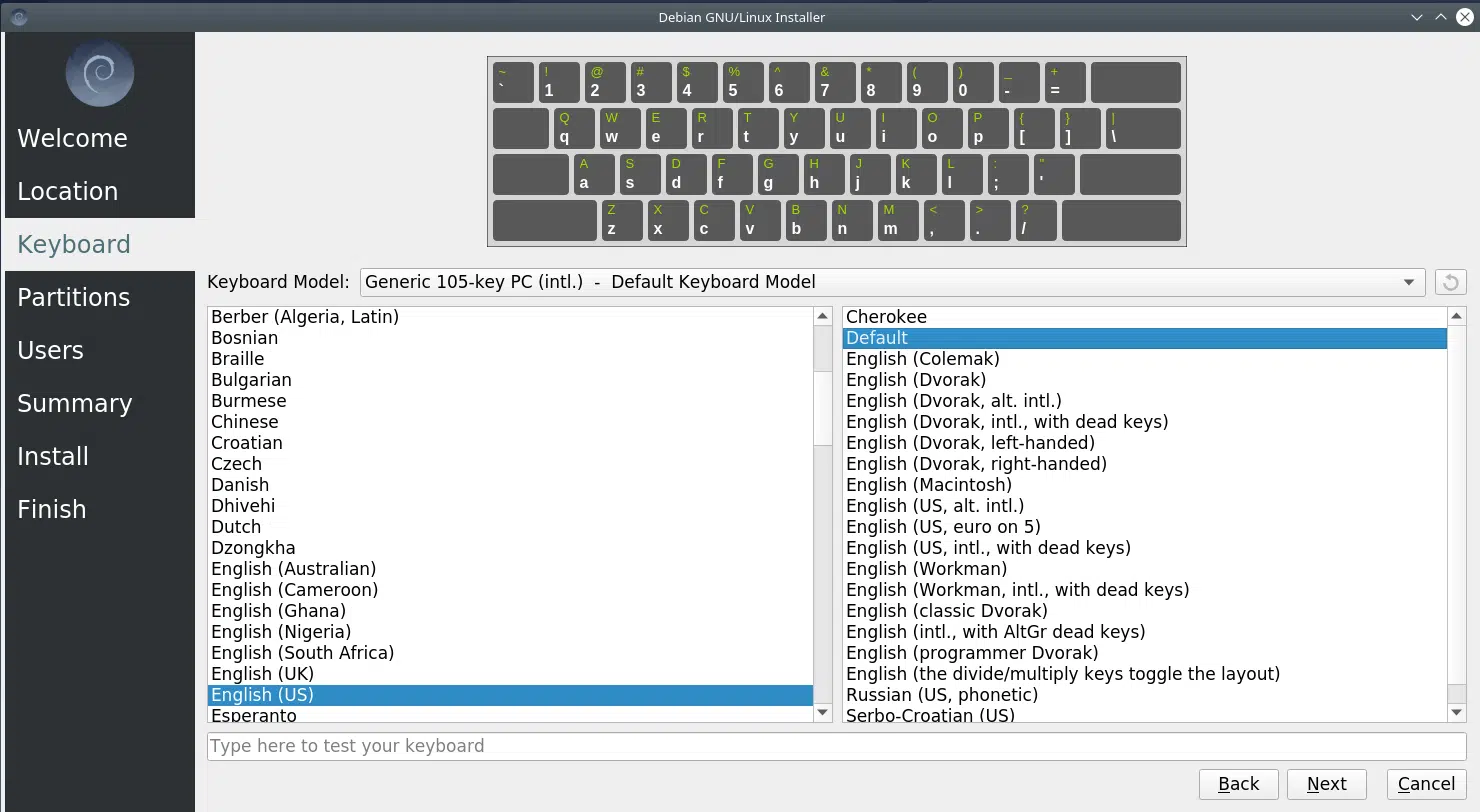The image size is (1480, 812).
Task: Select the Burmese layout
Action: tap(510, 401)
